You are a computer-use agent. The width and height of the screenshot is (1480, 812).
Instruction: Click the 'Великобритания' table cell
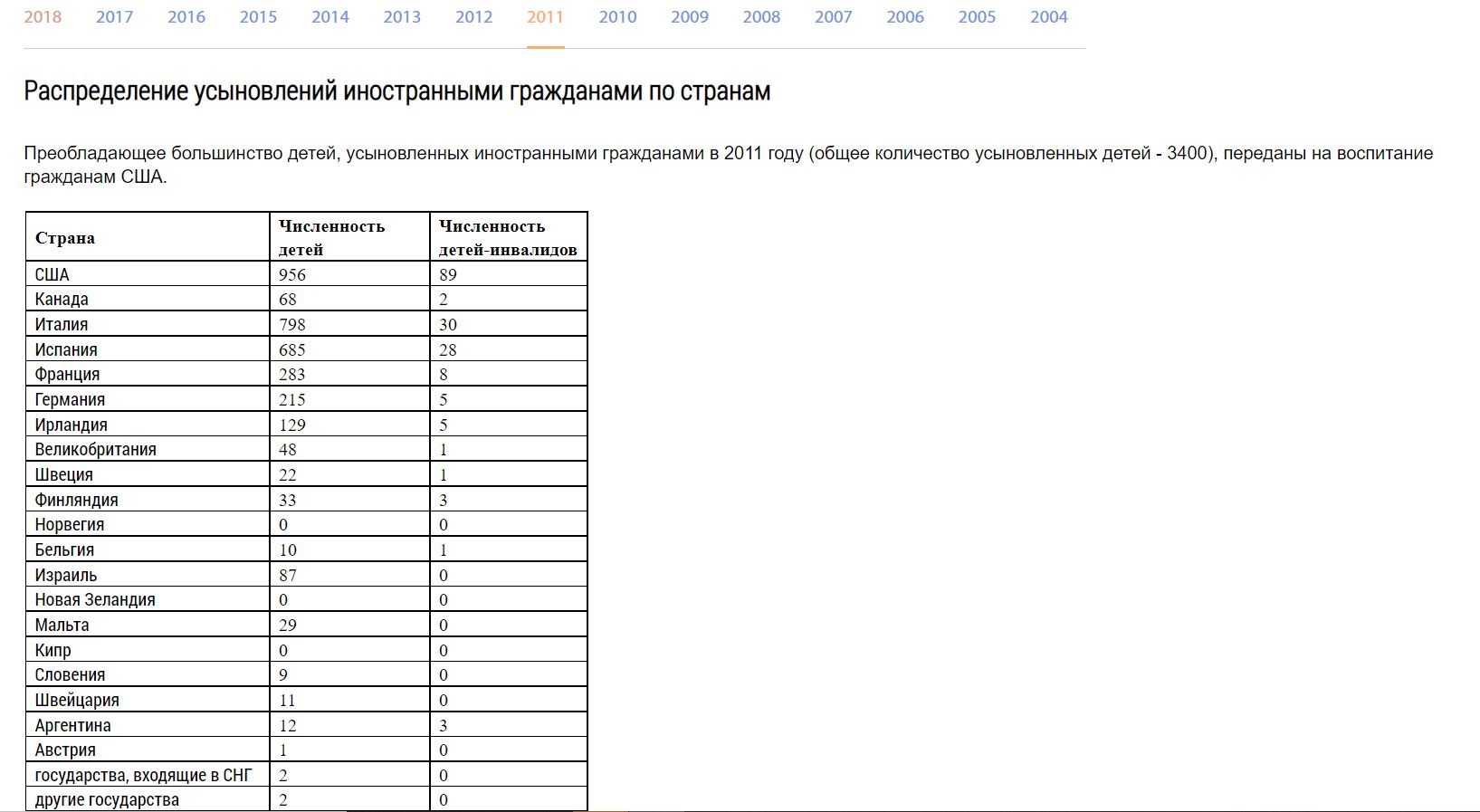96,450
